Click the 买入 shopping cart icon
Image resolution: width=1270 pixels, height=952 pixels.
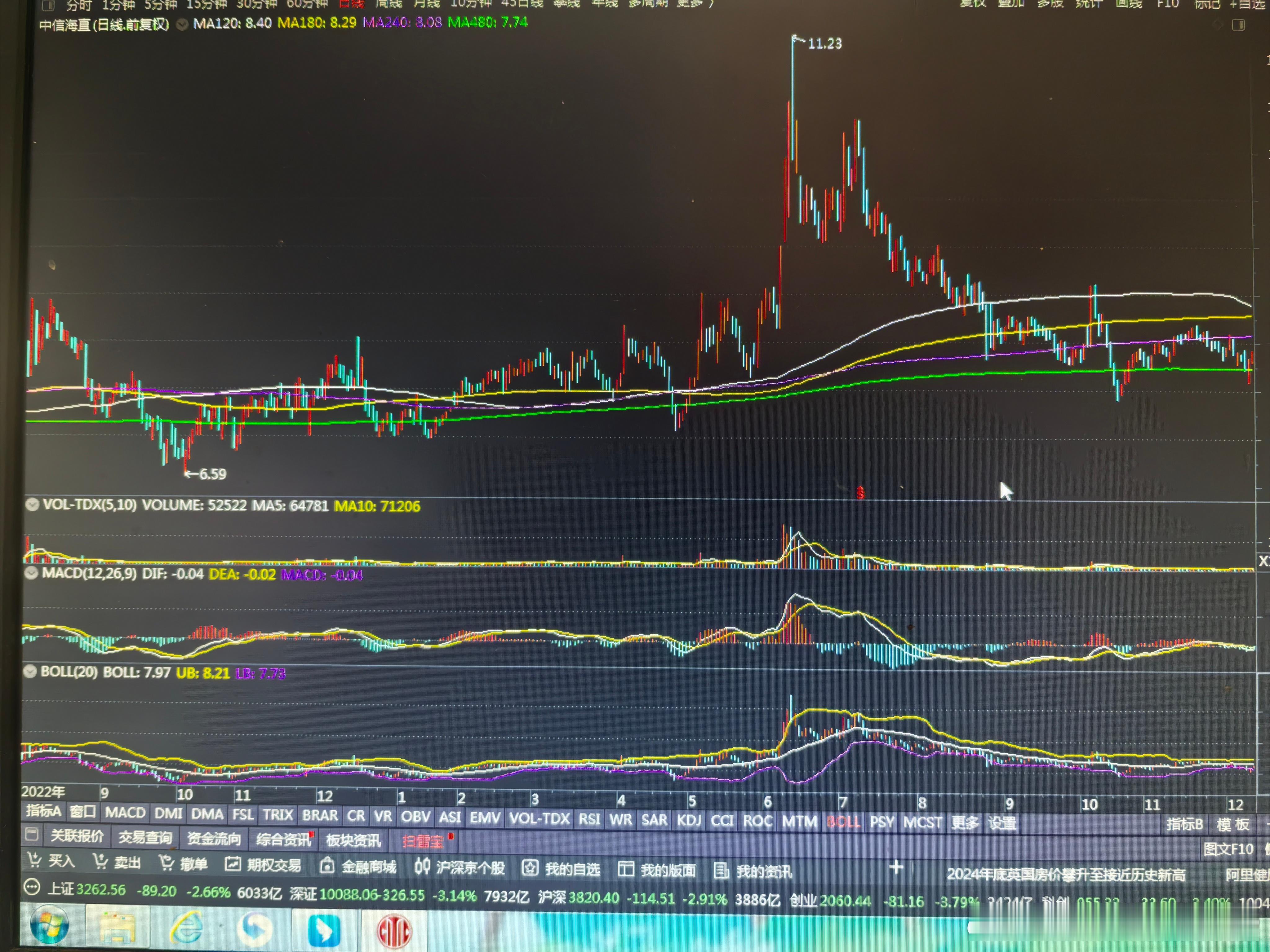[x=34, y=860]
